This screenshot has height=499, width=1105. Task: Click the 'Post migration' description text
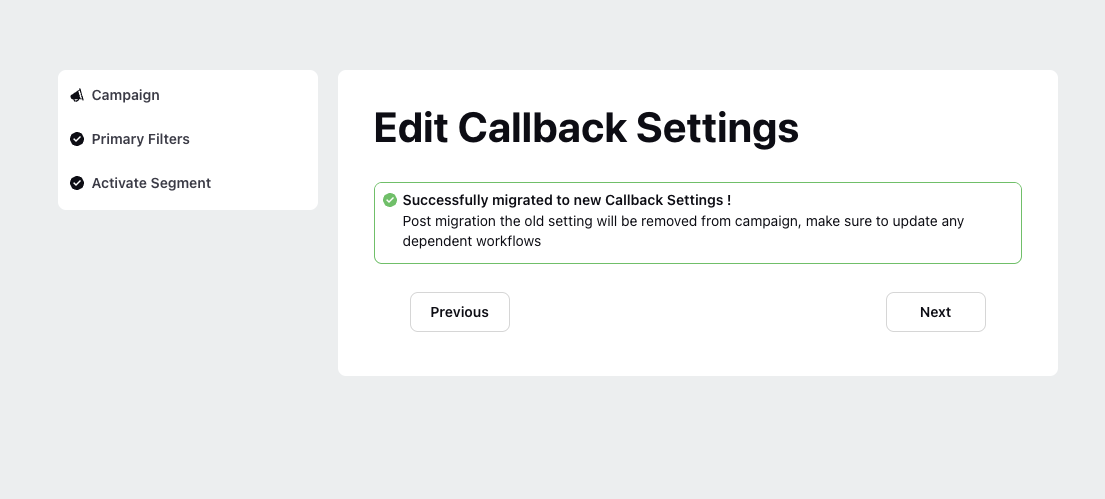coord(683,231)
